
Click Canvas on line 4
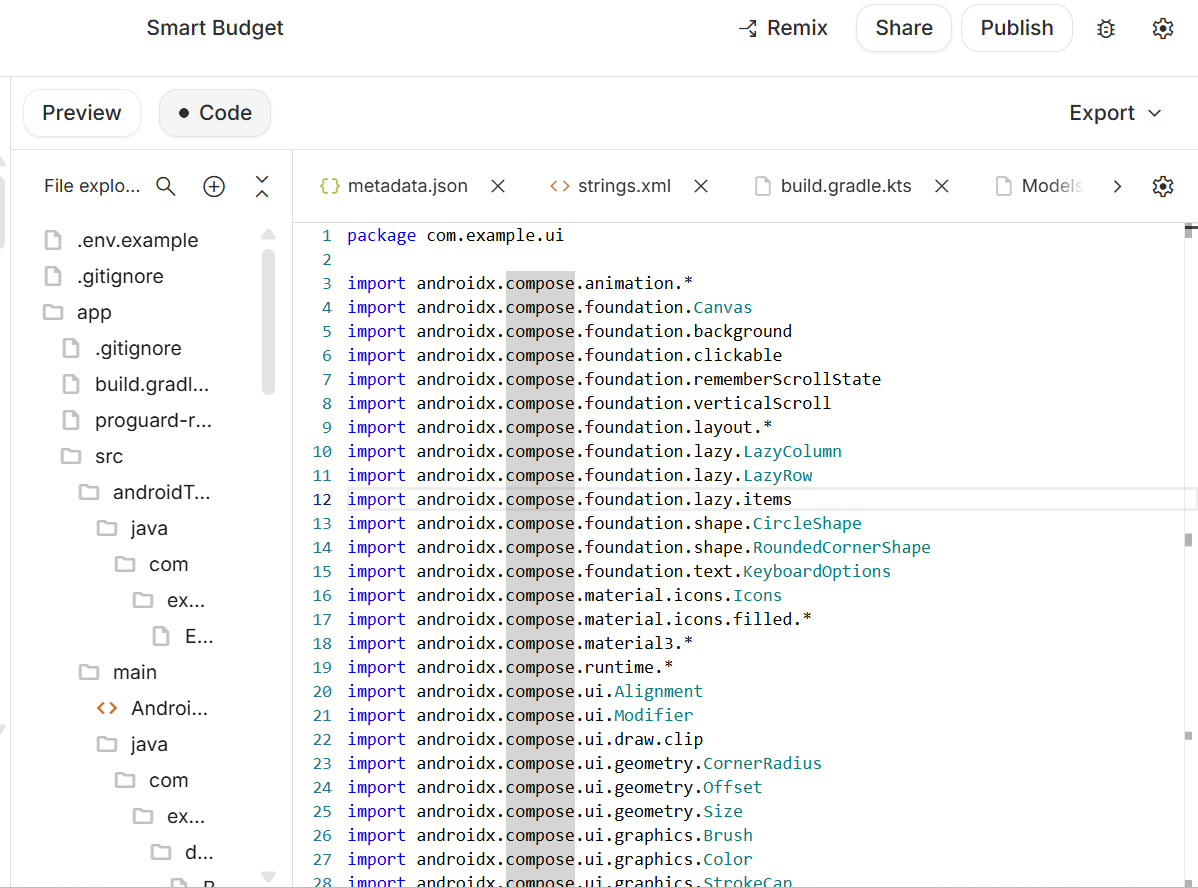[x=722, y=307]
